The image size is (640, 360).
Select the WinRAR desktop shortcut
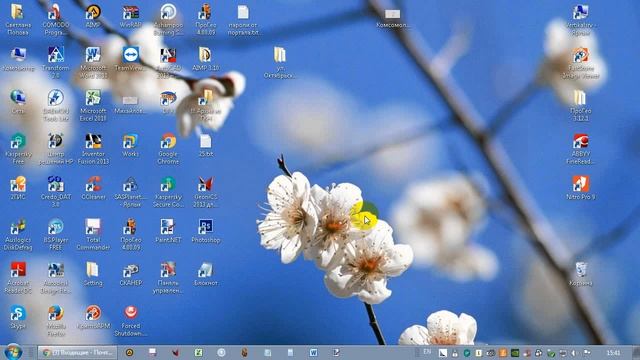pos(131,16)
